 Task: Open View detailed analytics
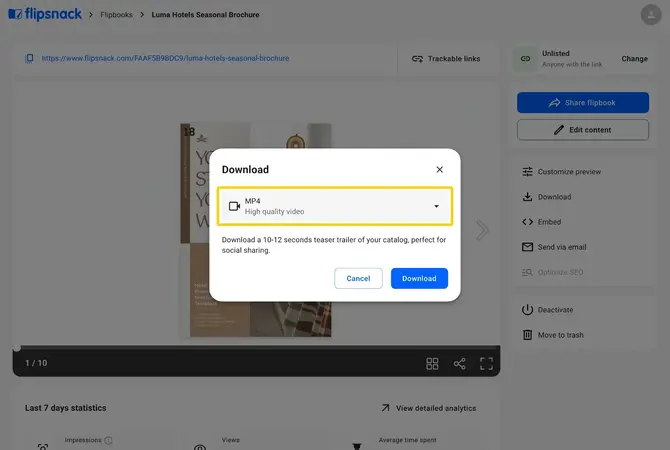[x=429, y=408]
